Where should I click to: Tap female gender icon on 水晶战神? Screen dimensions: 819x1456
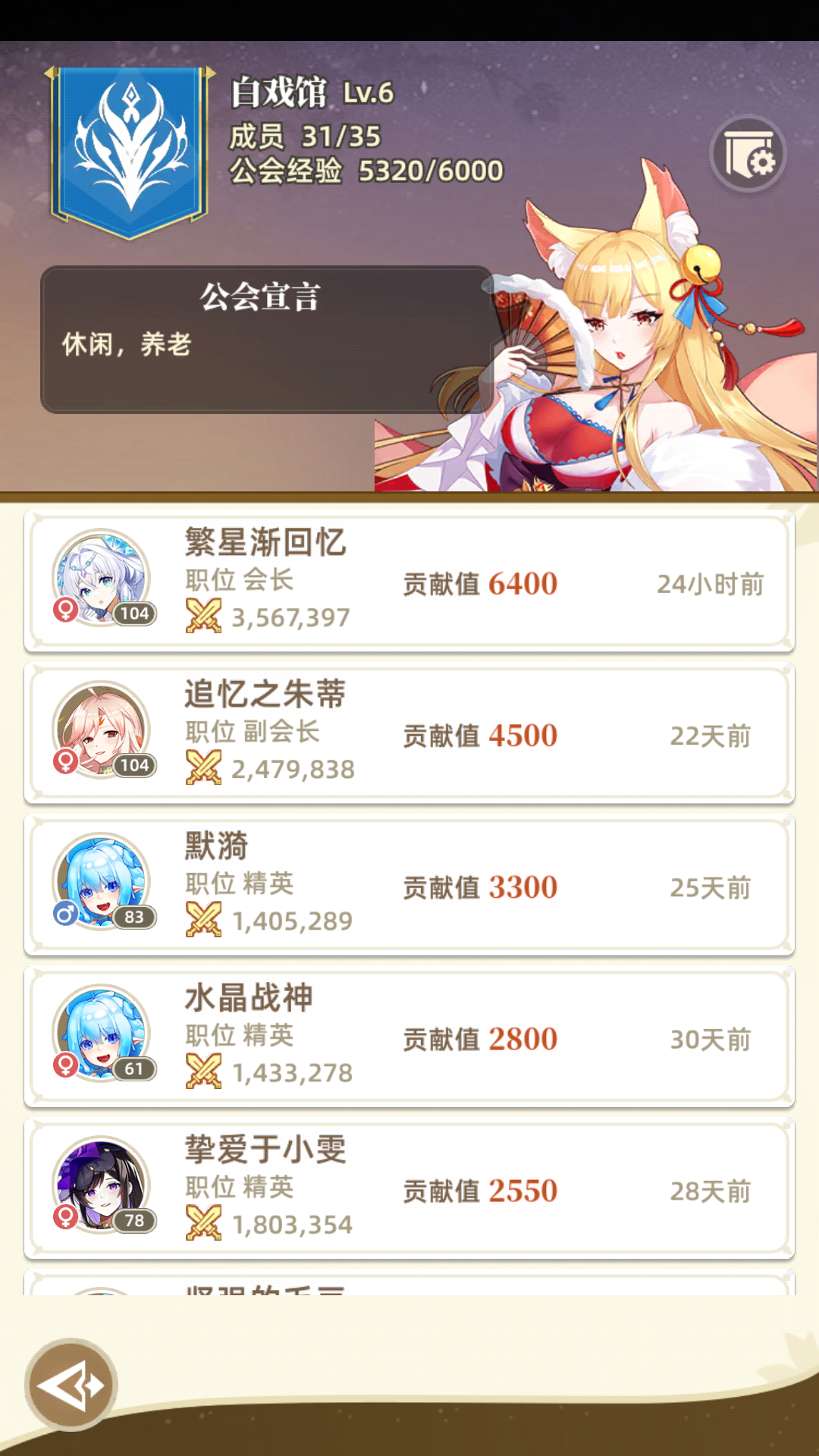click(65, 1065)
